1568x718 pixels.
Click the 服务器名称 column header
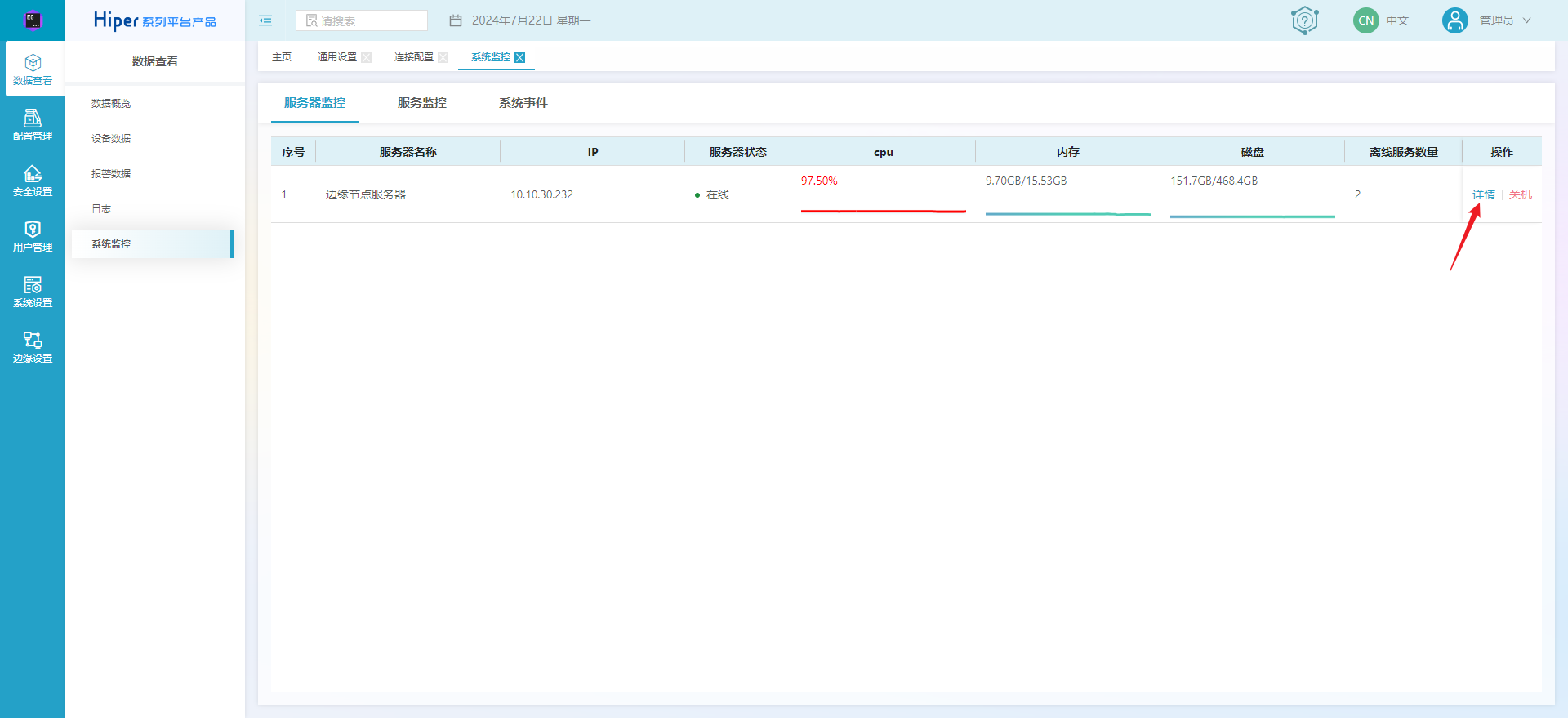point(408,152)
